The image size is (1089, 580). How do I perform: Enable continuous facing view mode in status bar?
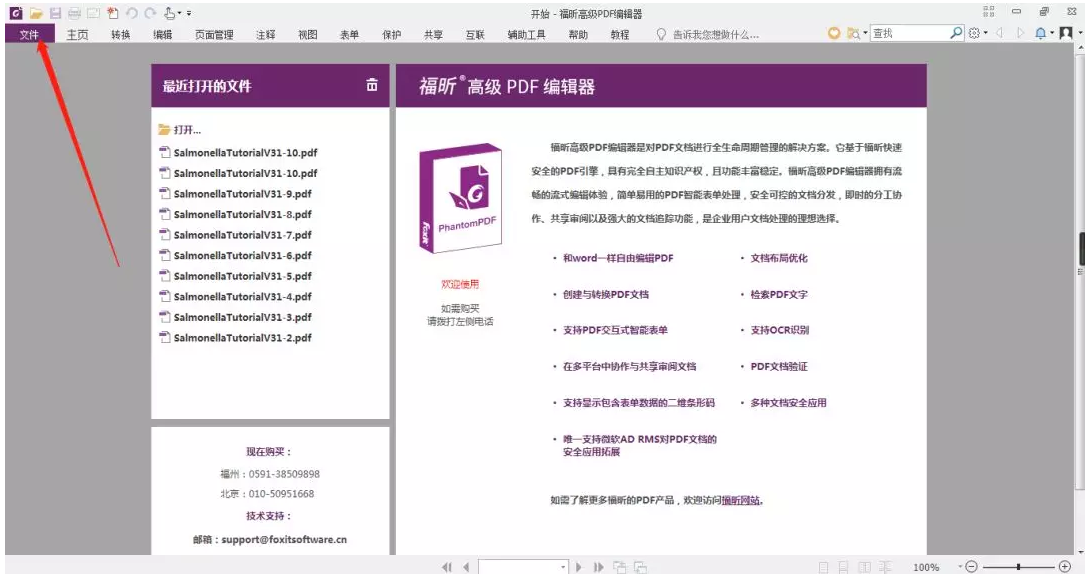tap(885, 567)
